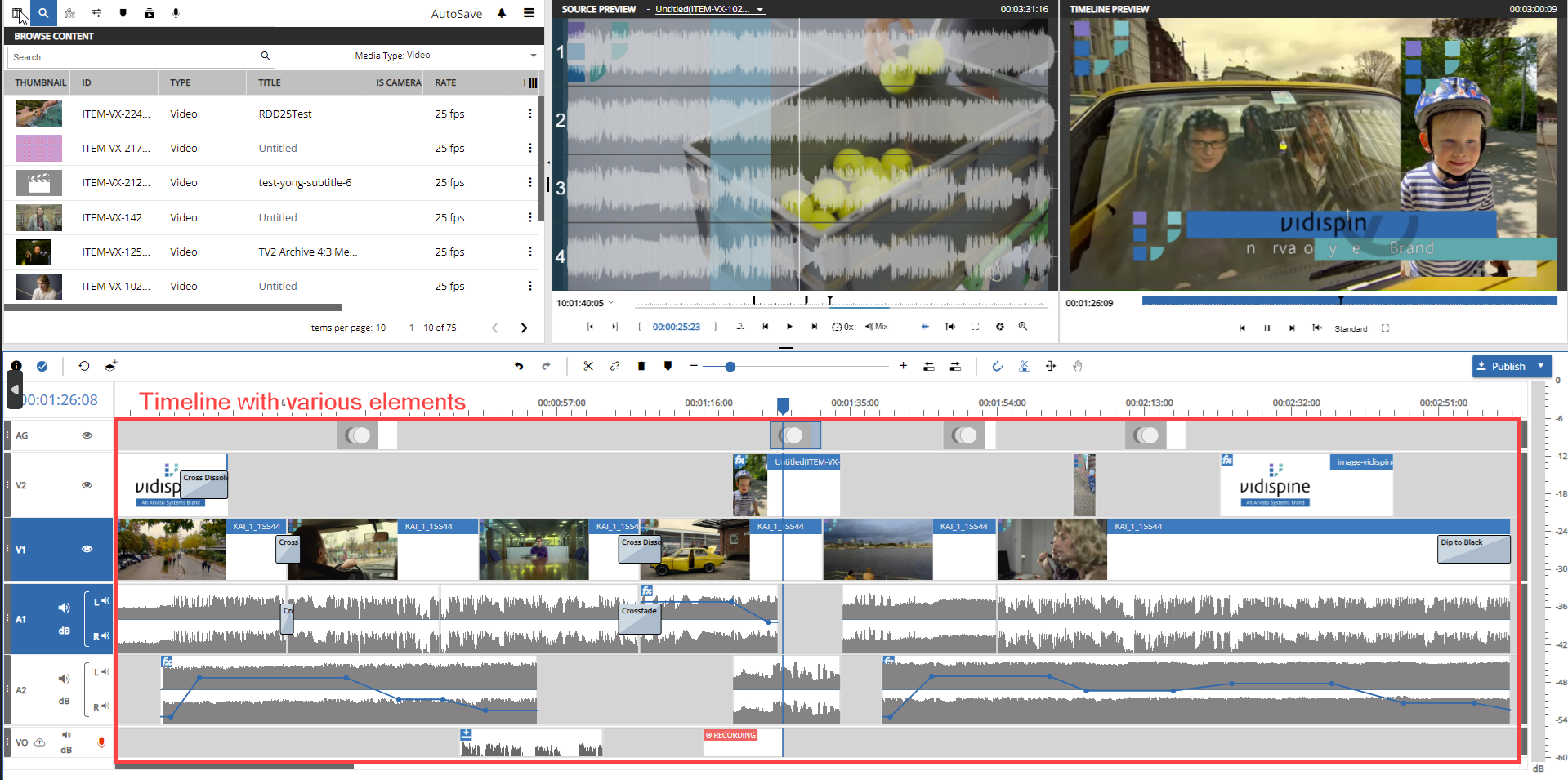Select the scissors cut tool in the timeline toolbar
Screen dimensions: 1568x780
(x=588, y=366)
